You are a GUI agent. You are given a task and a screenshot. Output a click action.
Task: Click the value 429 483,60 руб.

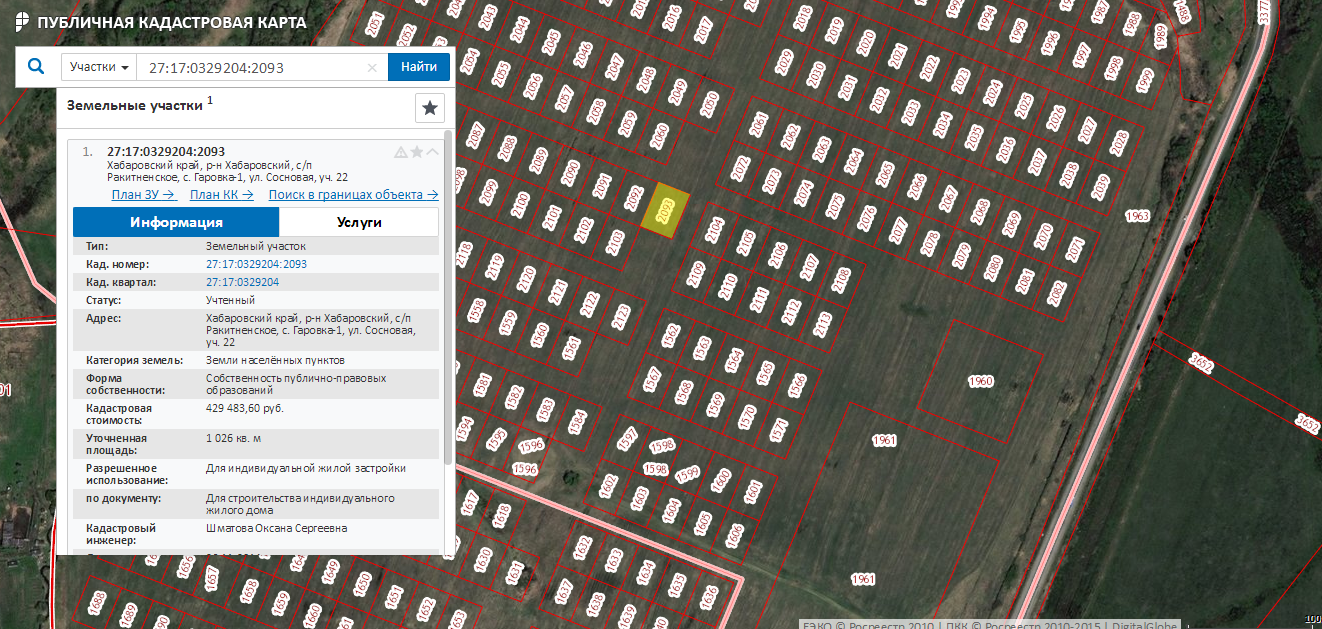click(x=245, y=409)
